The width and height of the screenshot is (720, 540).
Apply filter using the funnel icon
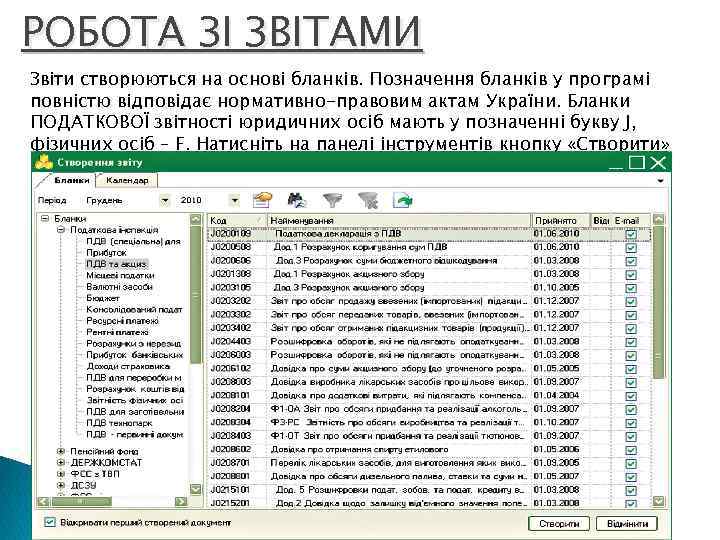point(332,200)
